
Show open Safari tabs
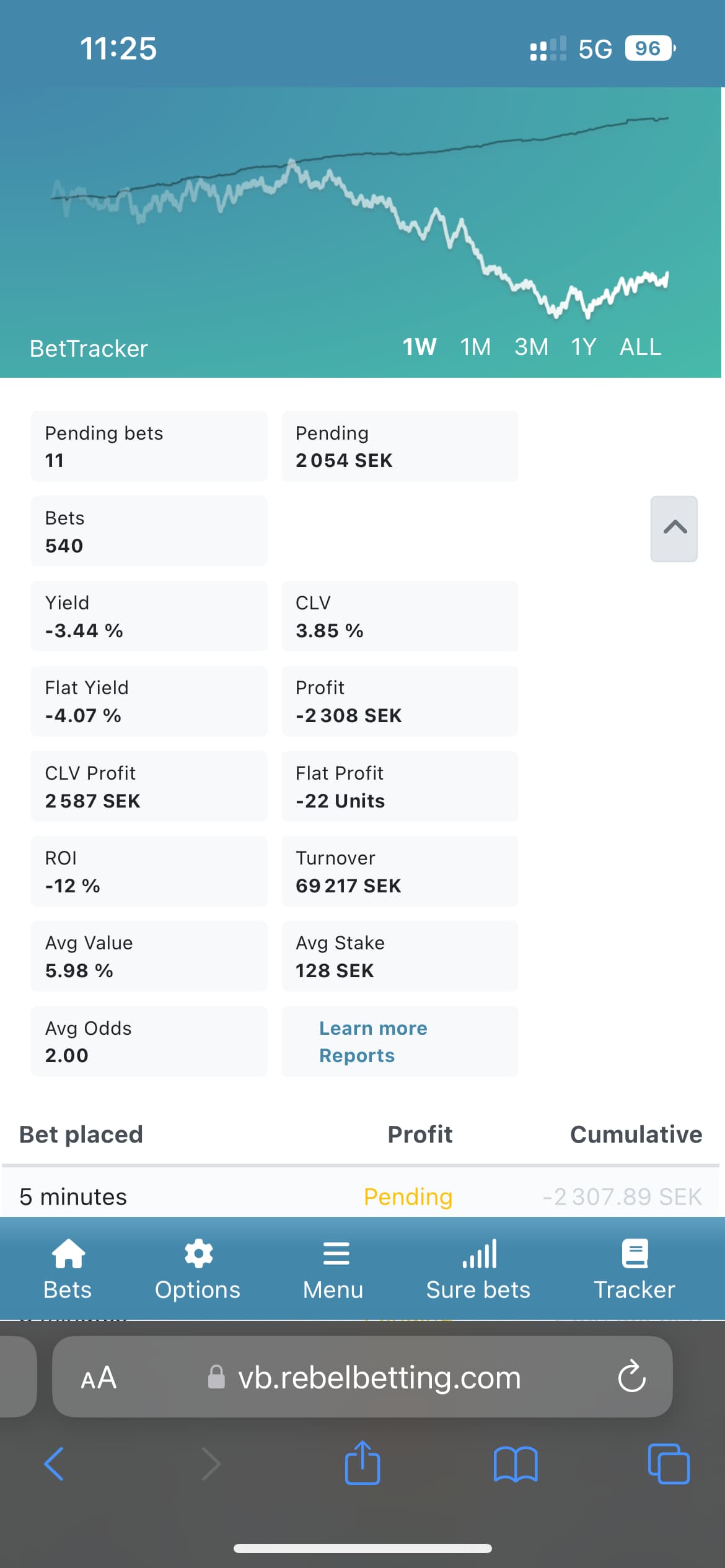[x=668, y=1464]
